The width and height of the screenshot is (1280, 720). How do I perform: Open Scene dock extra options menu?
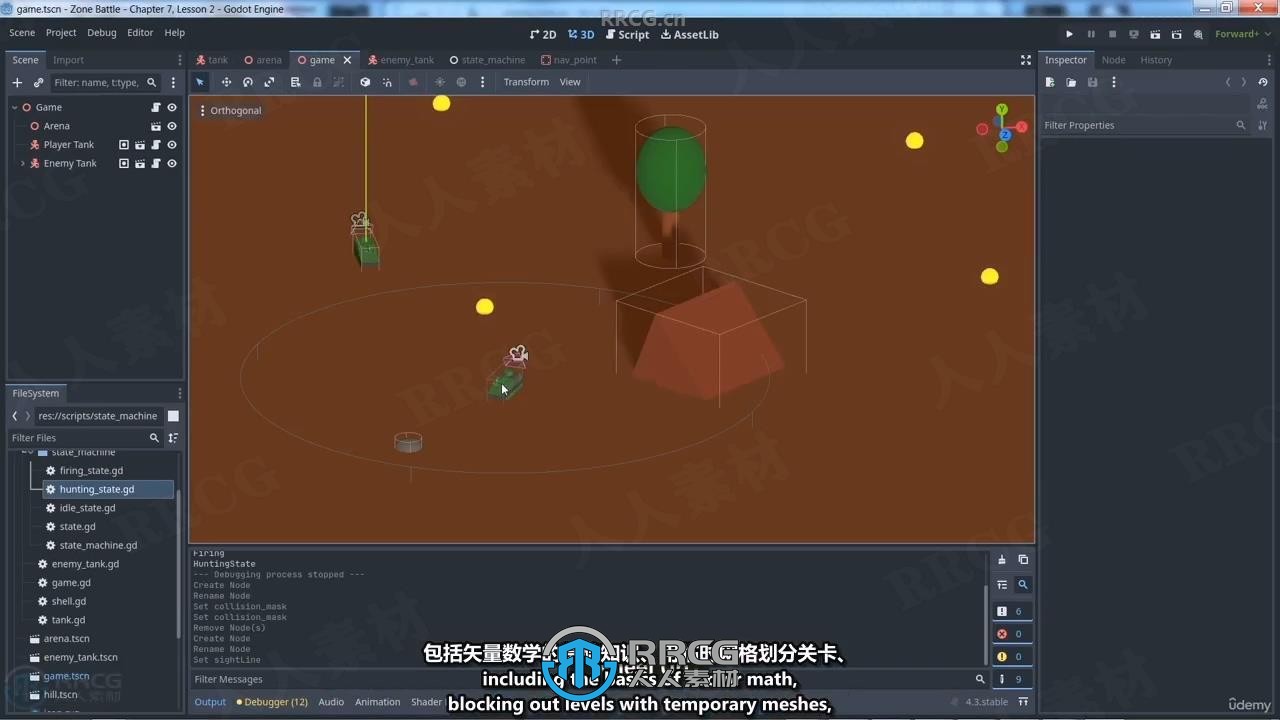pos(173,83)
